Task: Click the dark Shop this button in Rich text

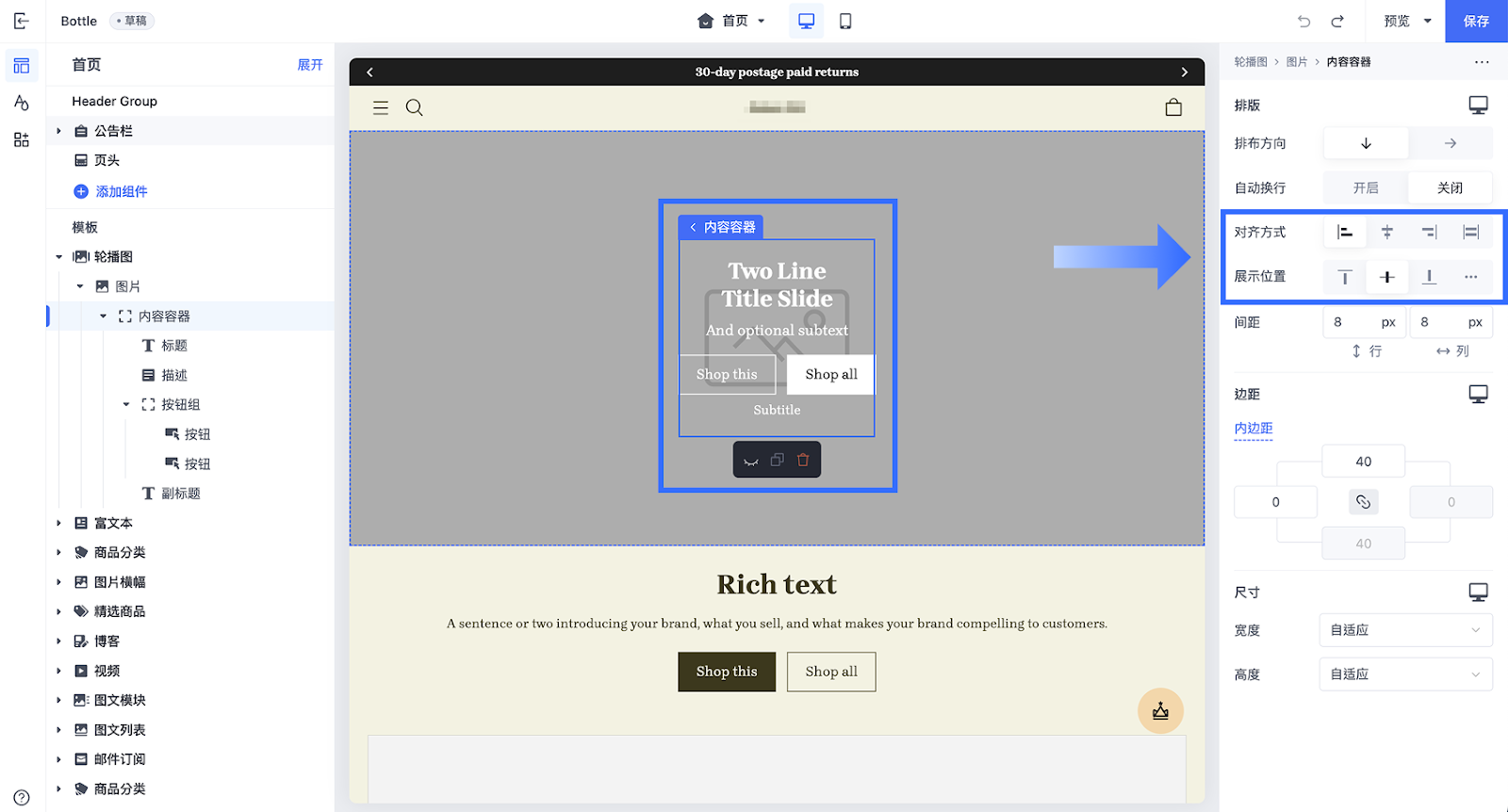Action: (727, 672)
